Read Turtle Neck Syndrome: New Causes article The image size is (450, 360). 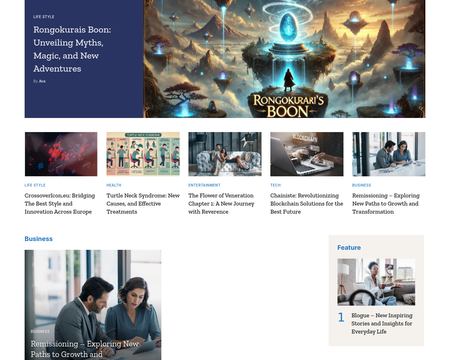143,204
